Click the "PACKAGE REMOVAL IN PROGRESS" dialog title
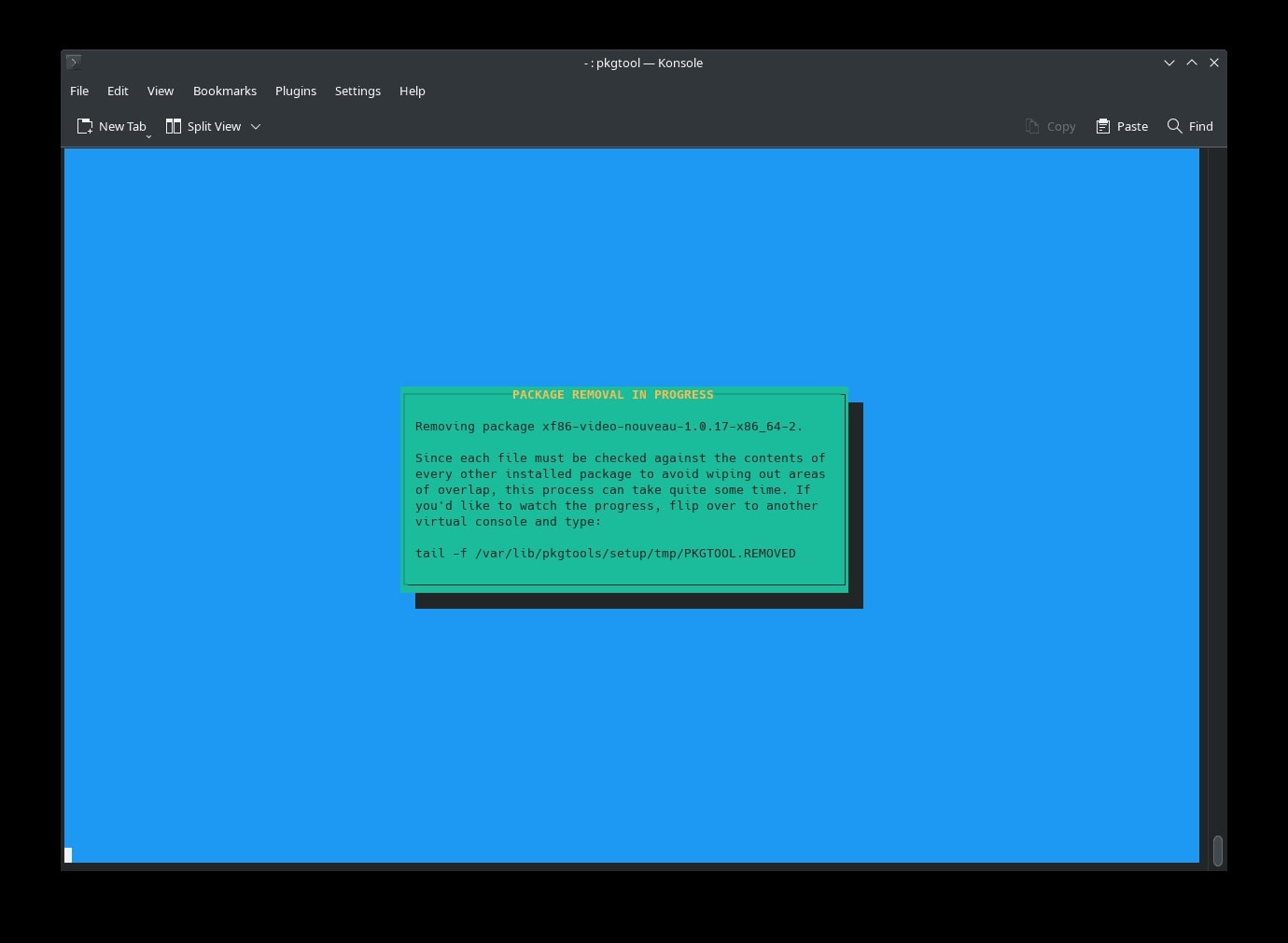The width and height of the screenshot is (1288, 943). point(613,395)
